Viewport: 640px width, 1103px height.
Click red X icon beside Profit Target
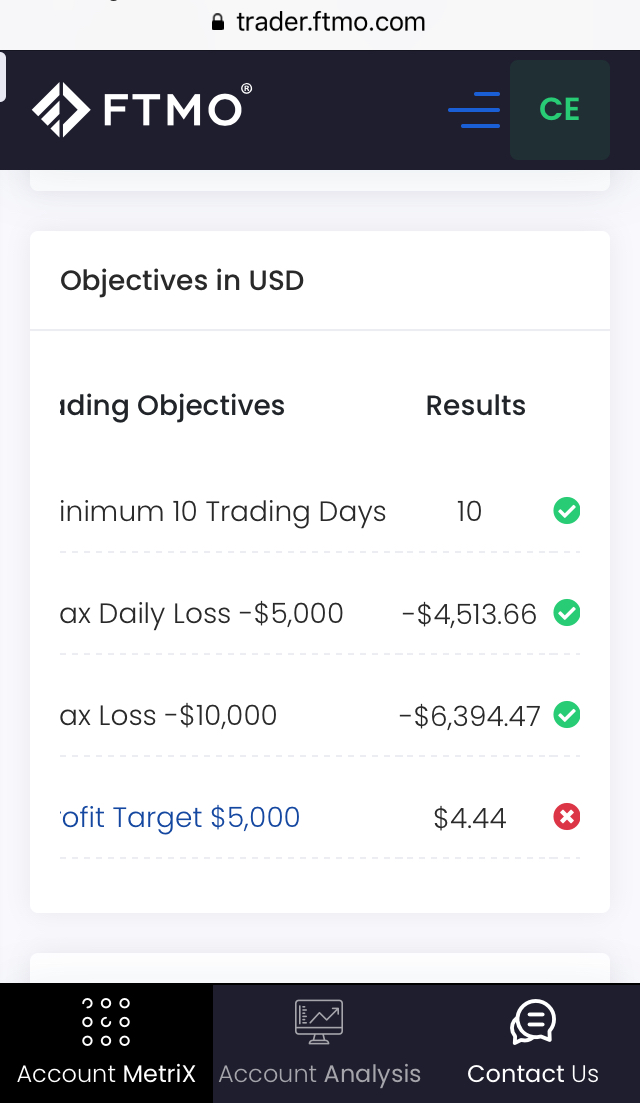pos(567,817)
